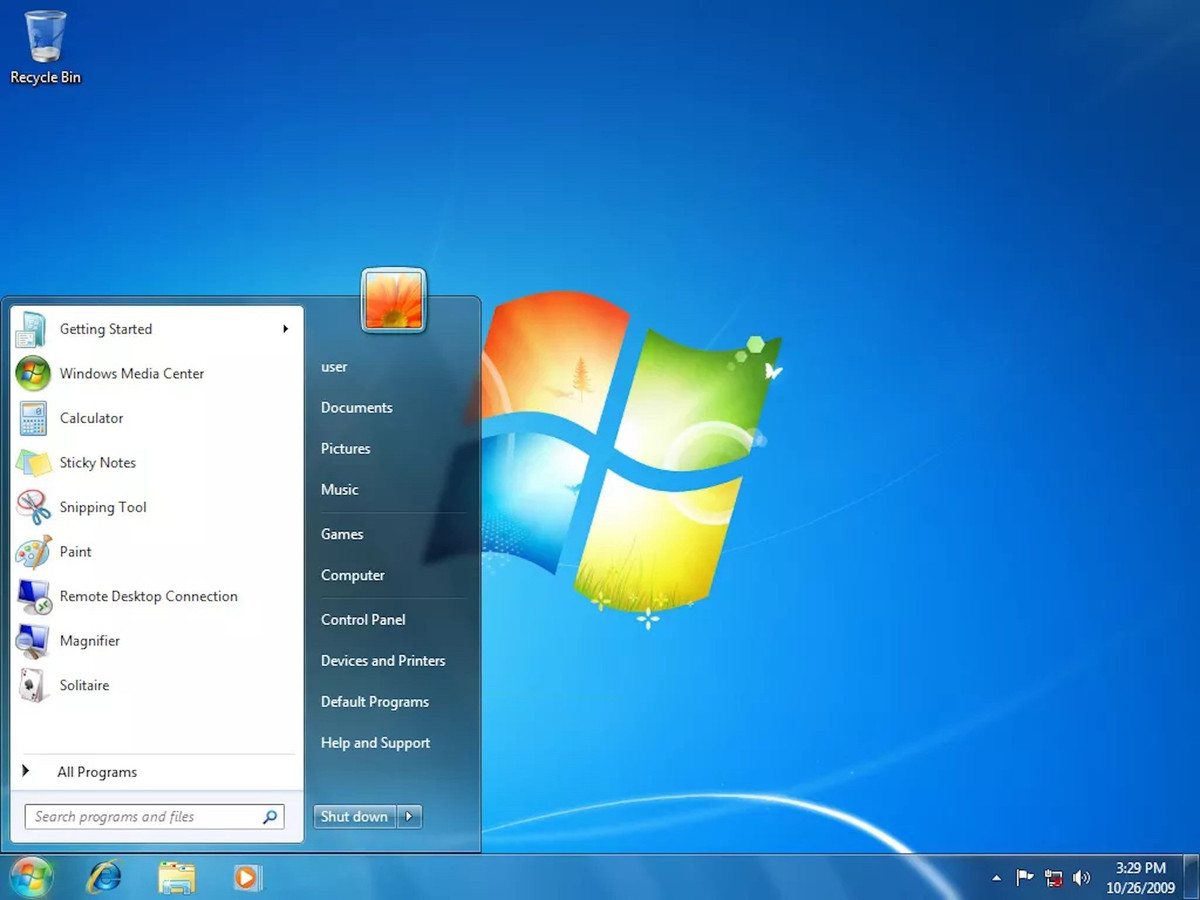Open Help and Support

(375, 742)
